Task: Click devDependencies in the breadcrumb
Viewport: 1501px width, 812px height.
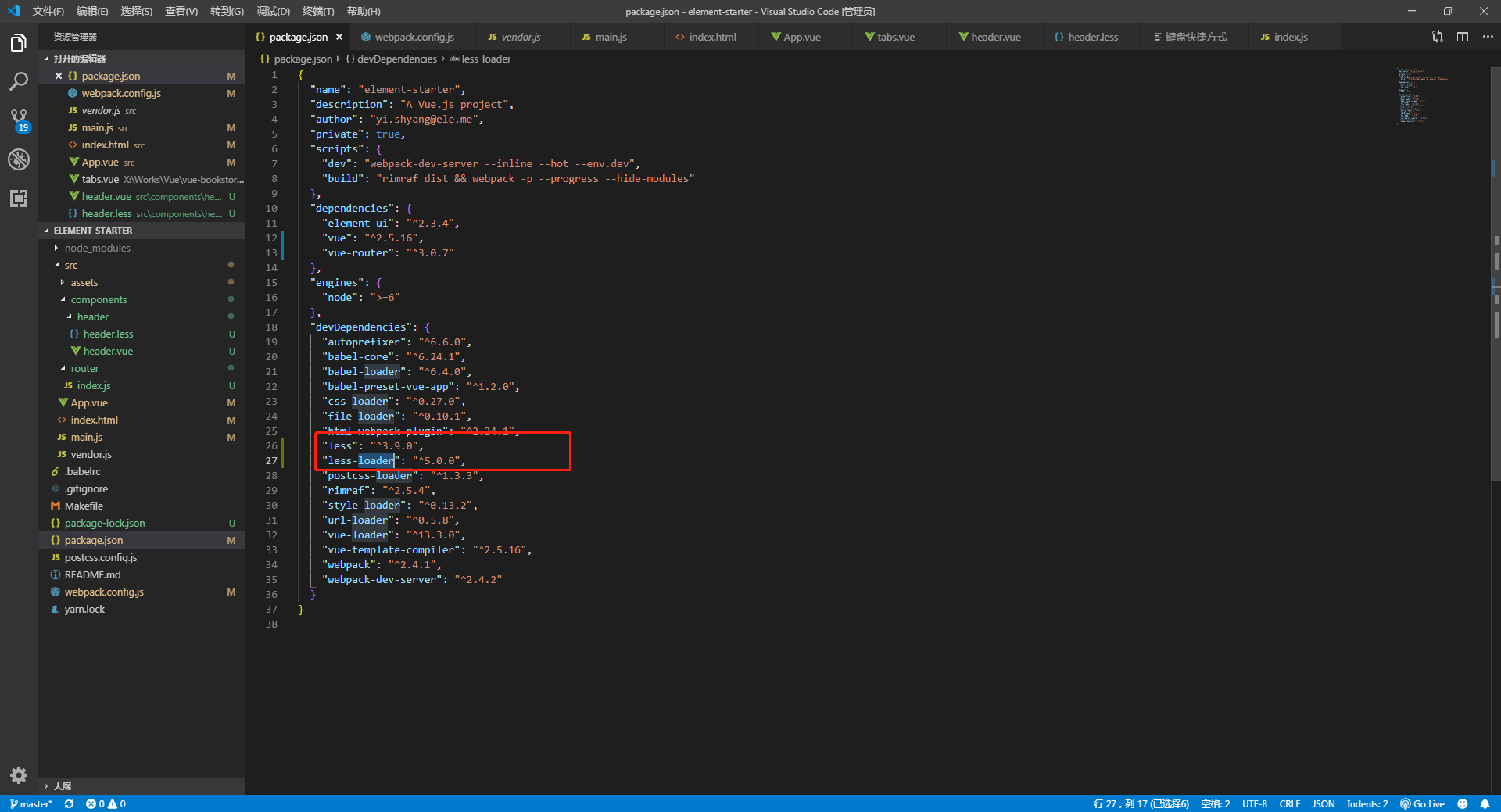Action: pos(396,59)
